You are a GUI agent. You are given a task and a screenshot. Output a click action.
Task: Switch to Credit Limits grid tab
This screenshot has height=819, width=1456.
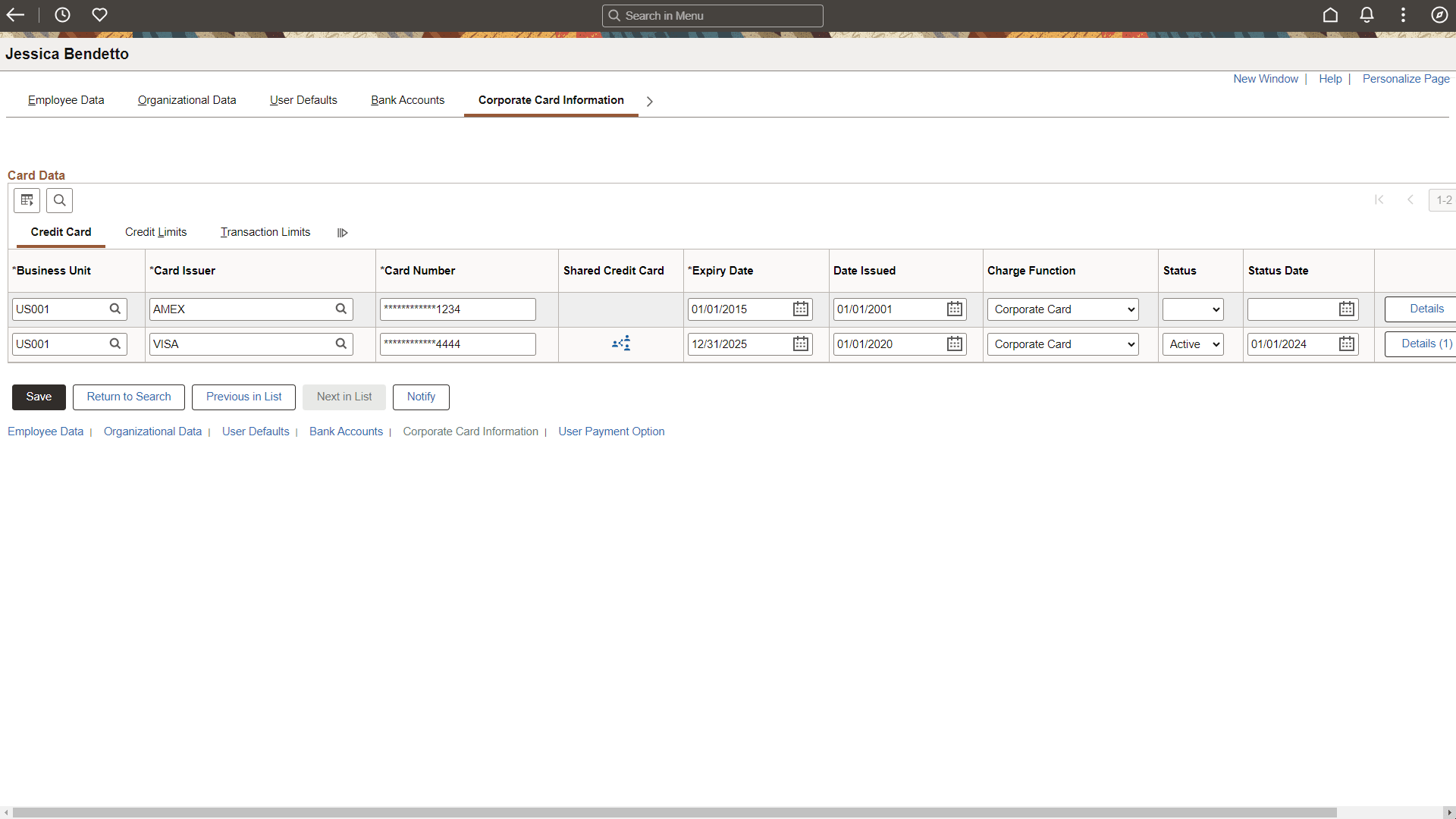pyautogui.click(x=155, y=232)
